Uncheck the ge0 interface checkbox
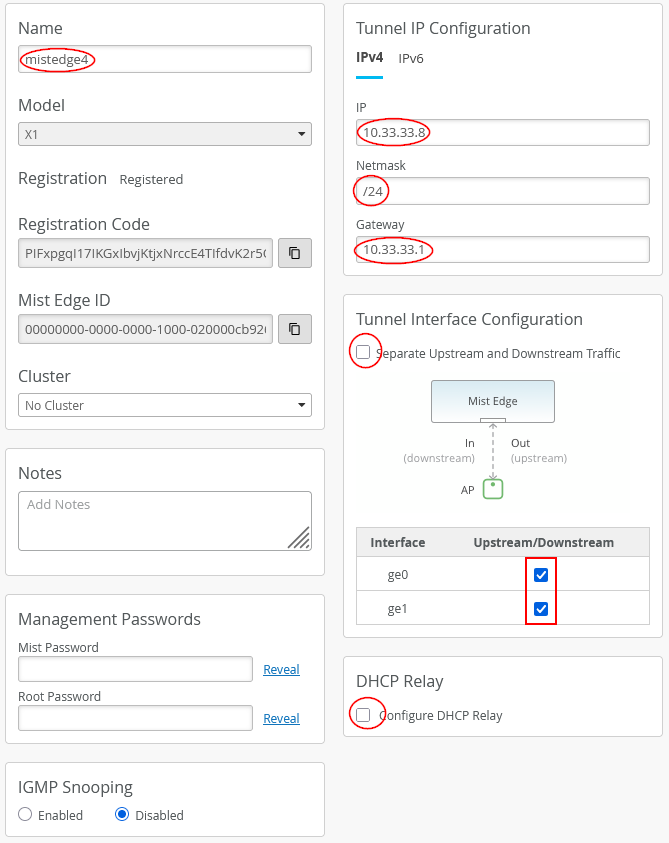Screen dimensions: 669x843 [540, 574]
